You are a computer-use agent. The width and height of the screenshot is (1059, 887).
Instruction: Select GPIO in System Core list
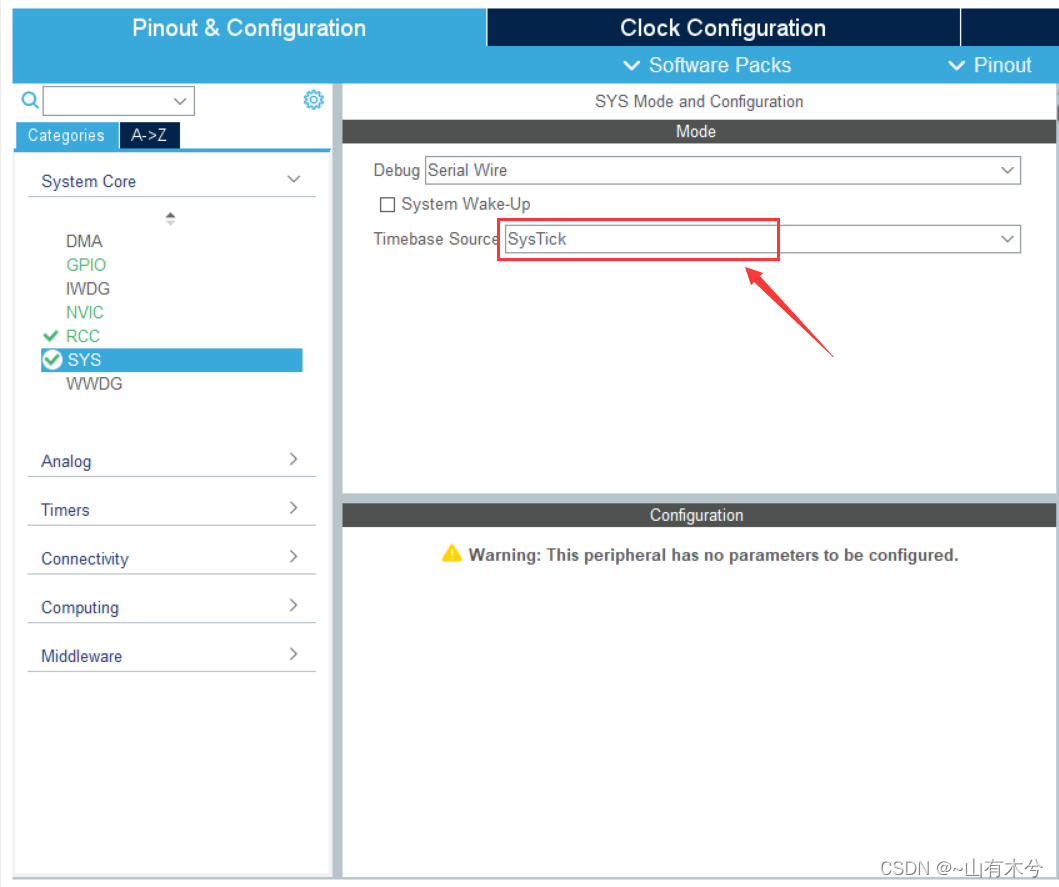86,265
